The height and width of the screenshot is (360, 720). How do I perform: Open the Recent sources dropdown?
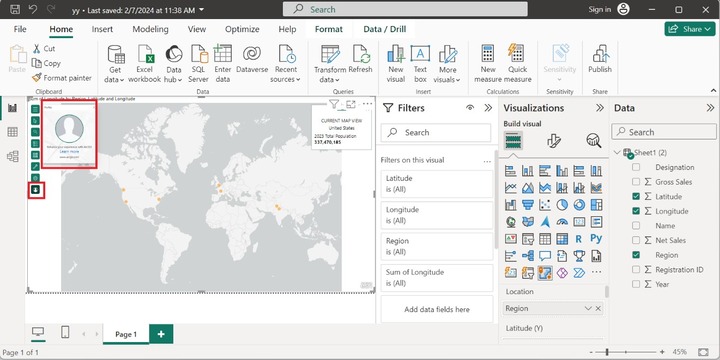tap(286, 64)
